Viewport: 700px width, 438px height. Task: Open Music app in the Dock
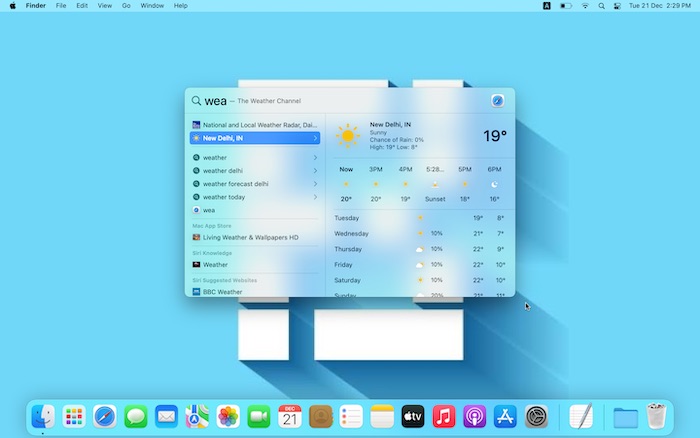[444, 417]
